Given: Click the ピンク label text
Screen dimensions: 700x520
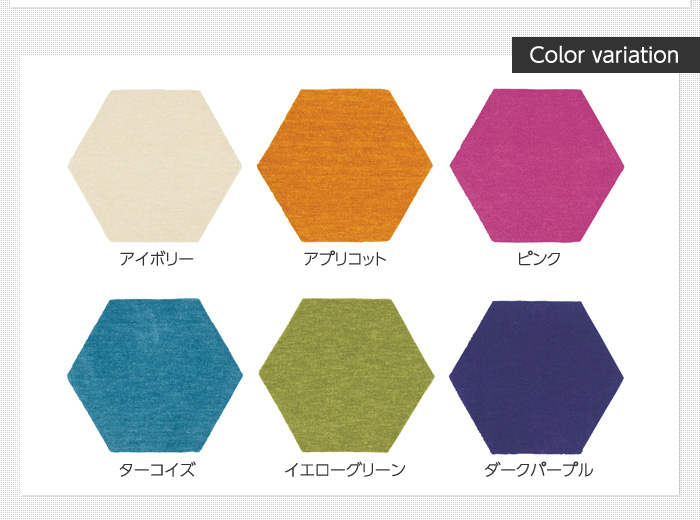Looking at the screenshot, I should click(x=539, y=258).
